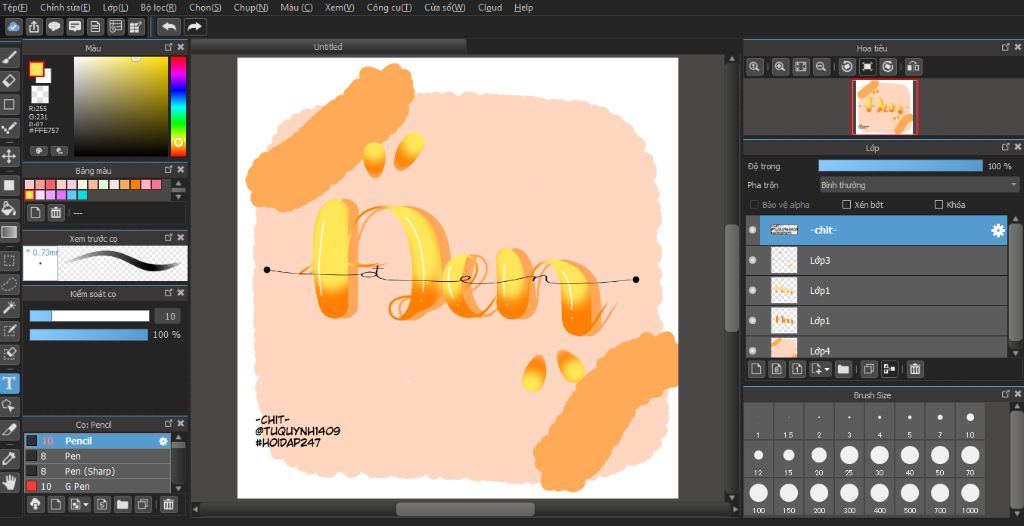Screen dimensions: 1024x526
Task: Select the Eraser tool
Action: point(9,80)
